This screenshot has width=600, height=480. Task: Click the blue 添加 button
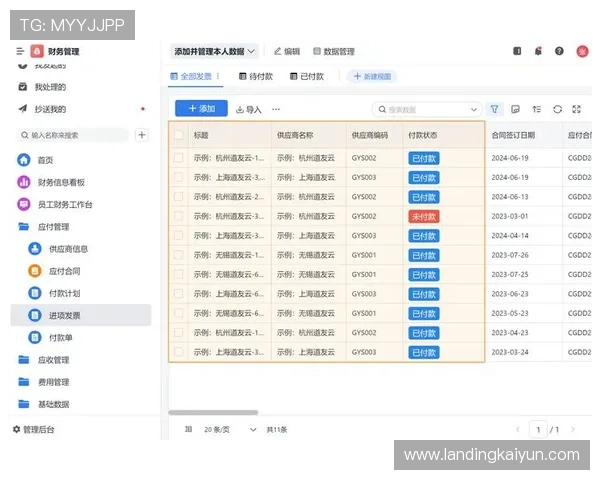point(201,108)
